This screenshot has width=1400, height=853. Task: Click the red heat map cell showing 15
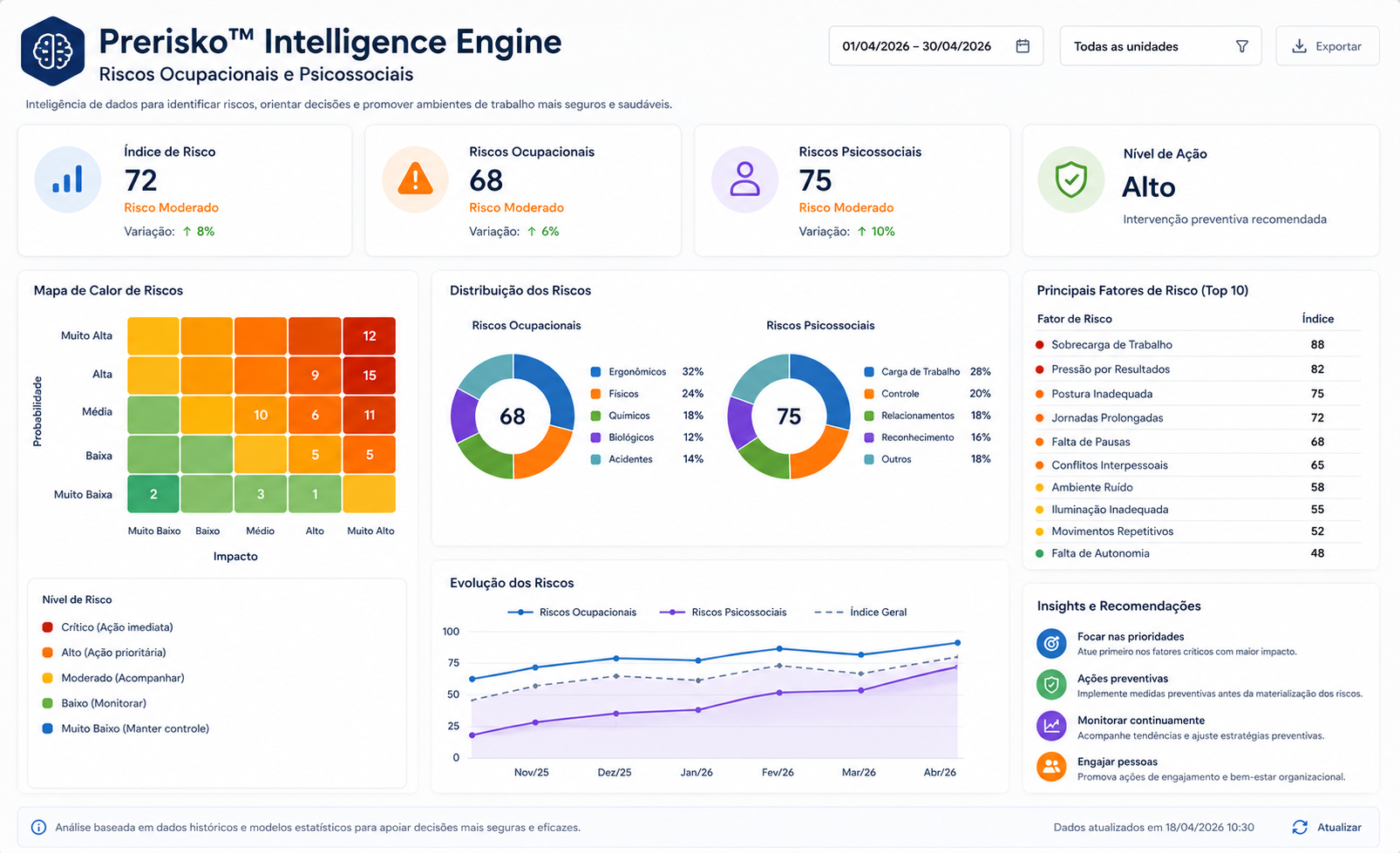(370, 376)
